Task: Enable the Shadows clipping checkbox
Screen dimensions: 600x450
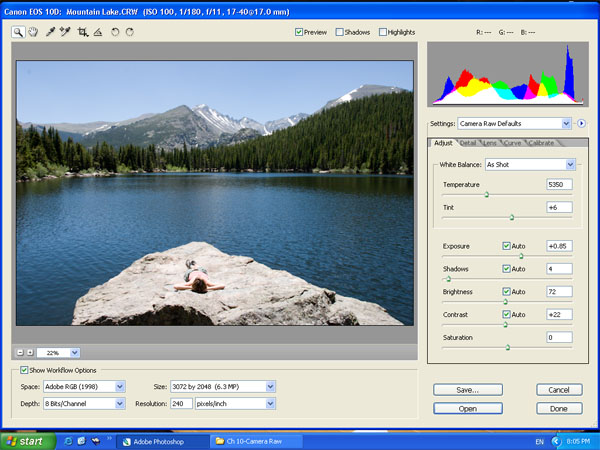Action: point(339,32)
